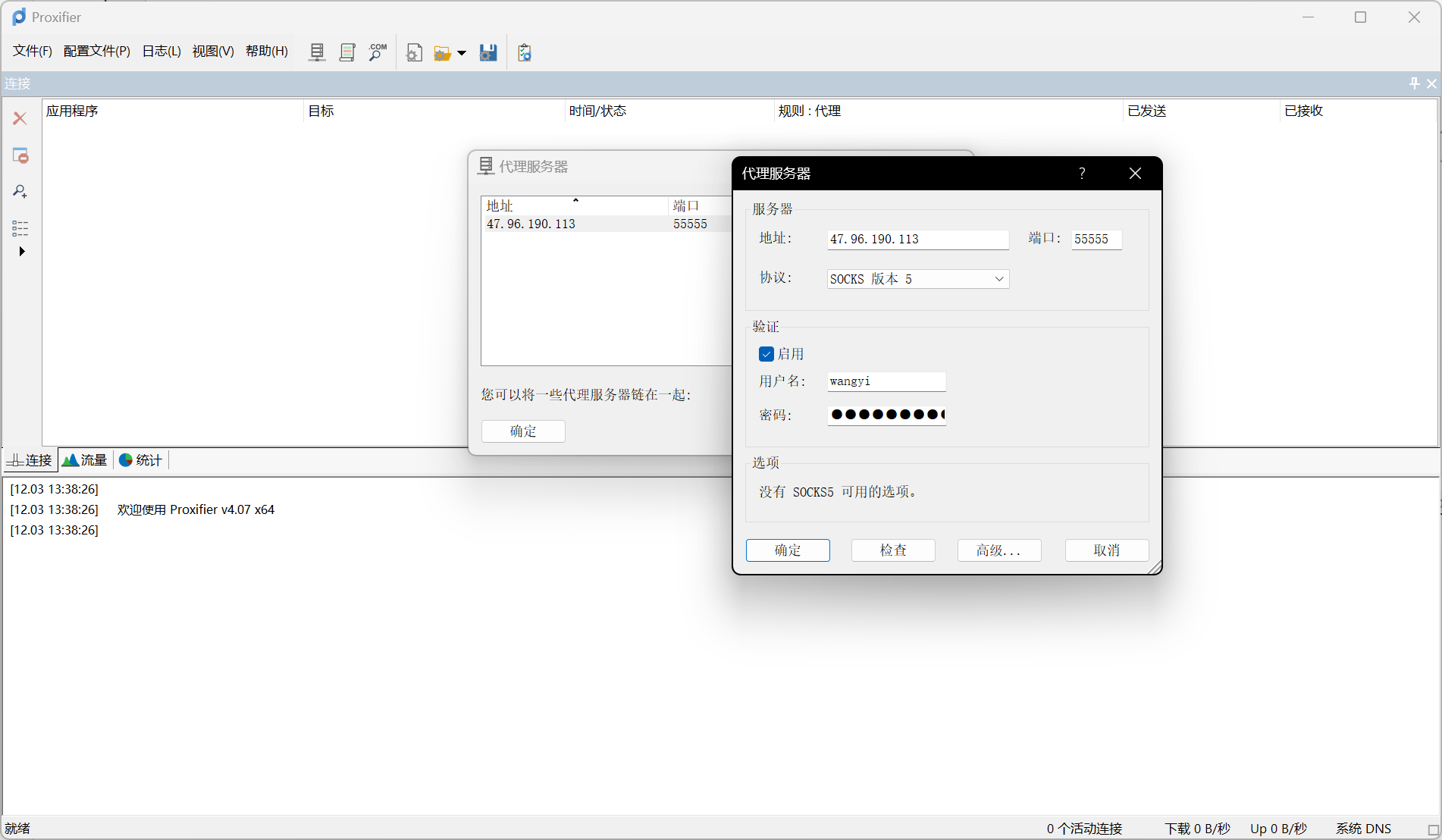Open the 日志(L) menu
1442x840 pixels.
pyautogui.click(x=161, y=51)
